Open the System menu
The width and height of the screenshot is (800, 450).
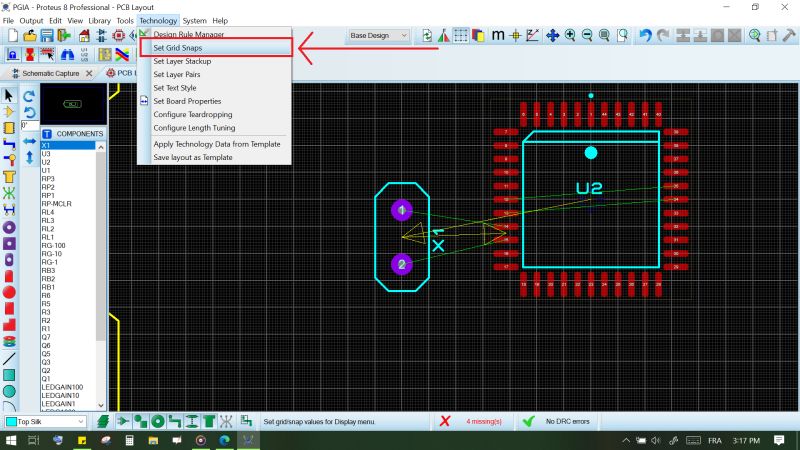coord(194,21)
